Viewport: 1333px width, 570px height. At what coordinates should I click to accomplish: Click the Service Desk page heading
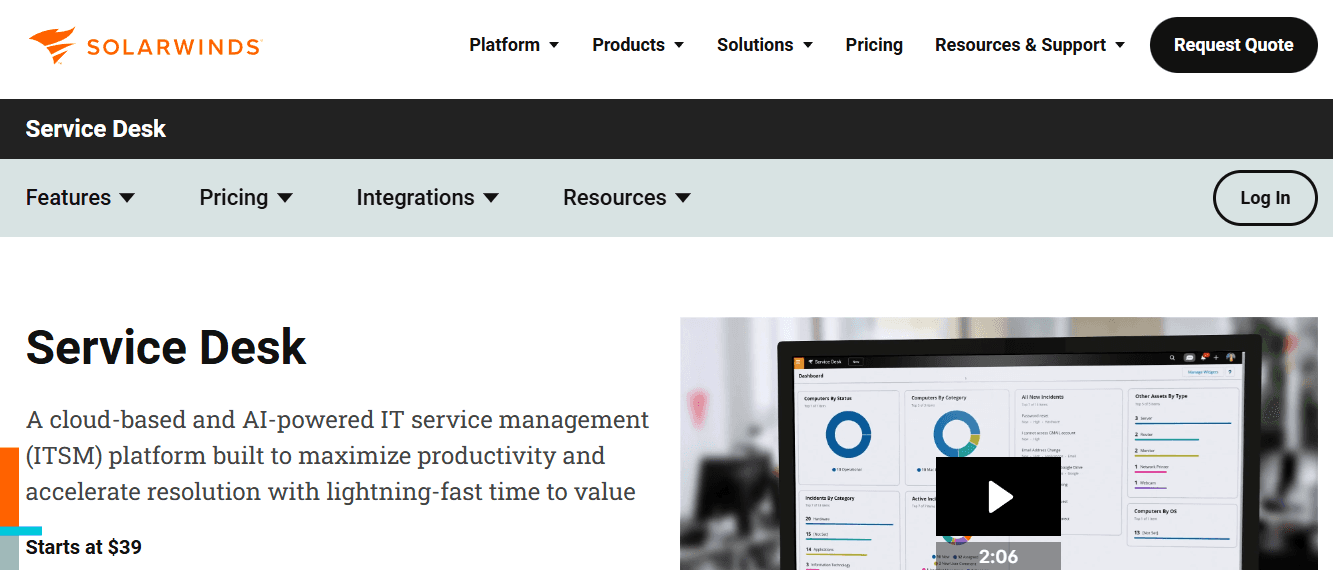pyautogui.click(x=166, y=347)
